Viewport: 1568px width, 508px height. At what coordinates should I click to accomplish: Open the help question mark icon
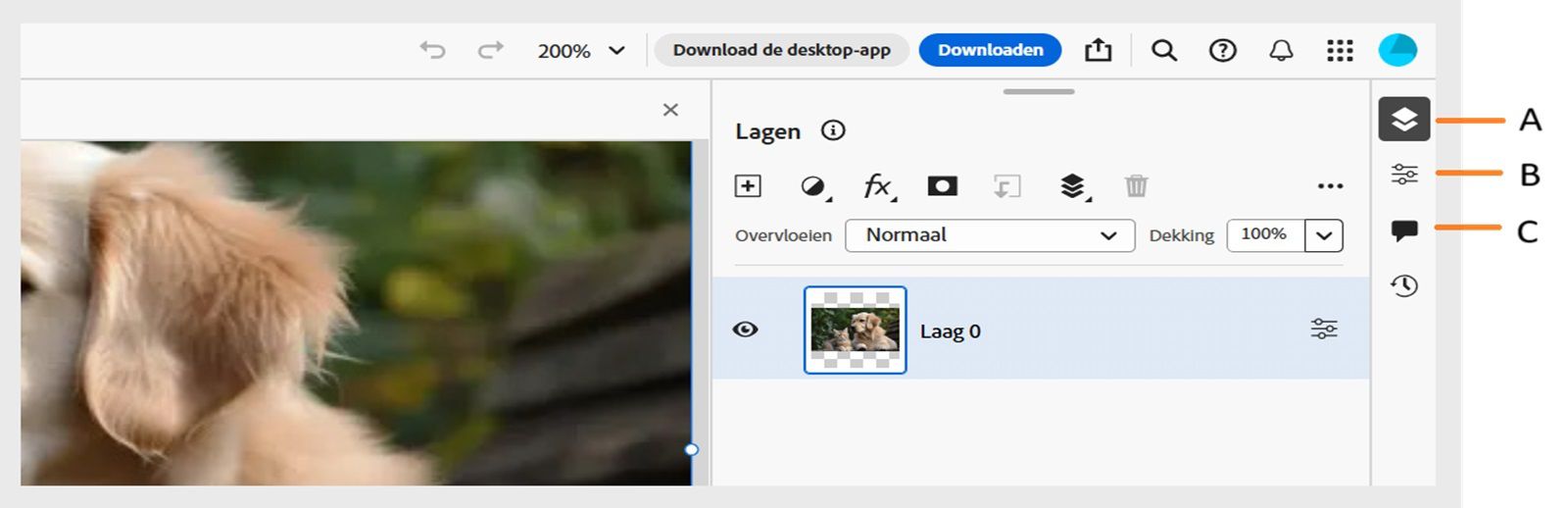[1222, 50]
